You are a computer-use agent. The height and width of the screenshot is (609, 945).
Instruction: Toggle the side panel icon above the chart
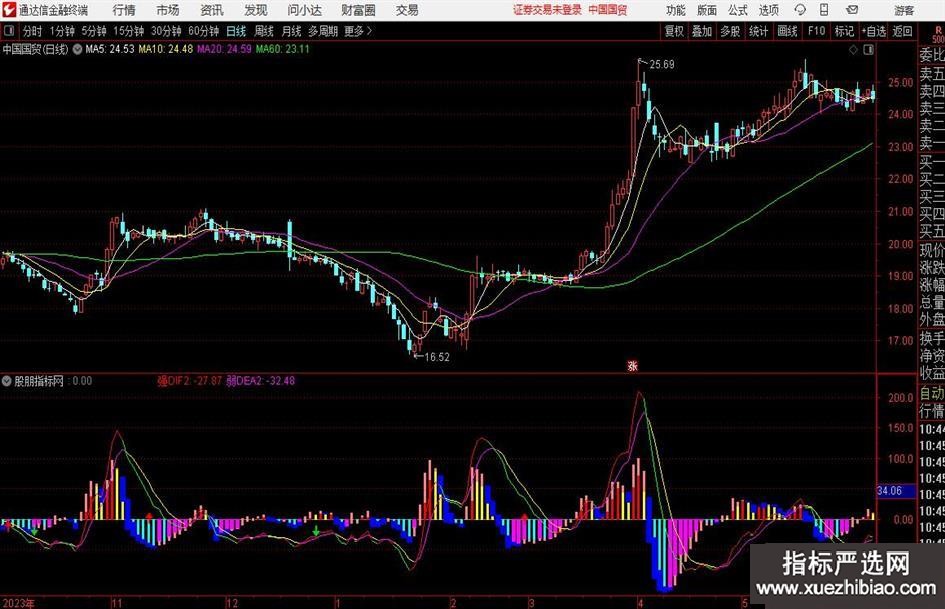(868, 50)
